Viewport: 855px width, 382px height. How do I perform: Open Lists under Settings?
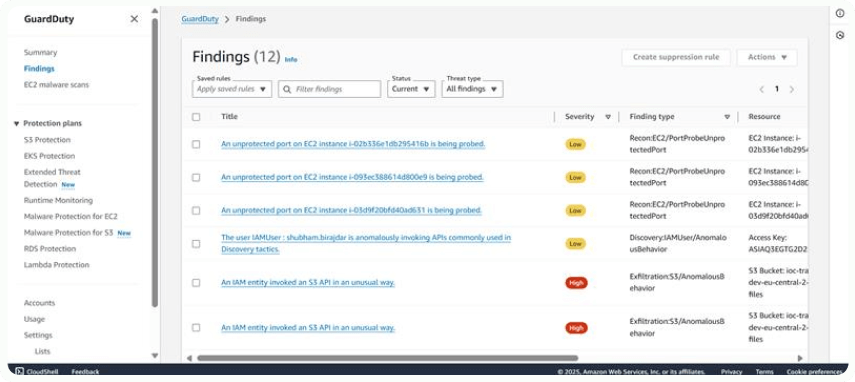point(43,351)
